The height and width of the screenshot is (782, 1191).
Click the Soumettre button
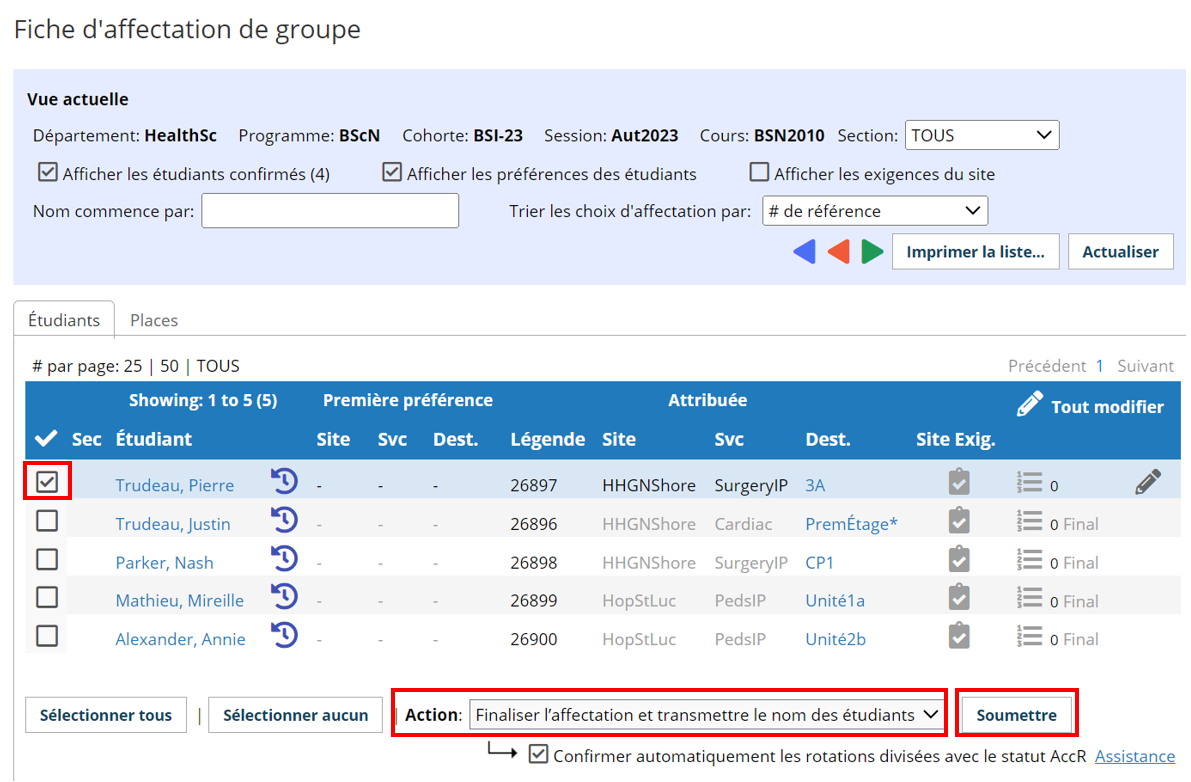pos(1016,714)
